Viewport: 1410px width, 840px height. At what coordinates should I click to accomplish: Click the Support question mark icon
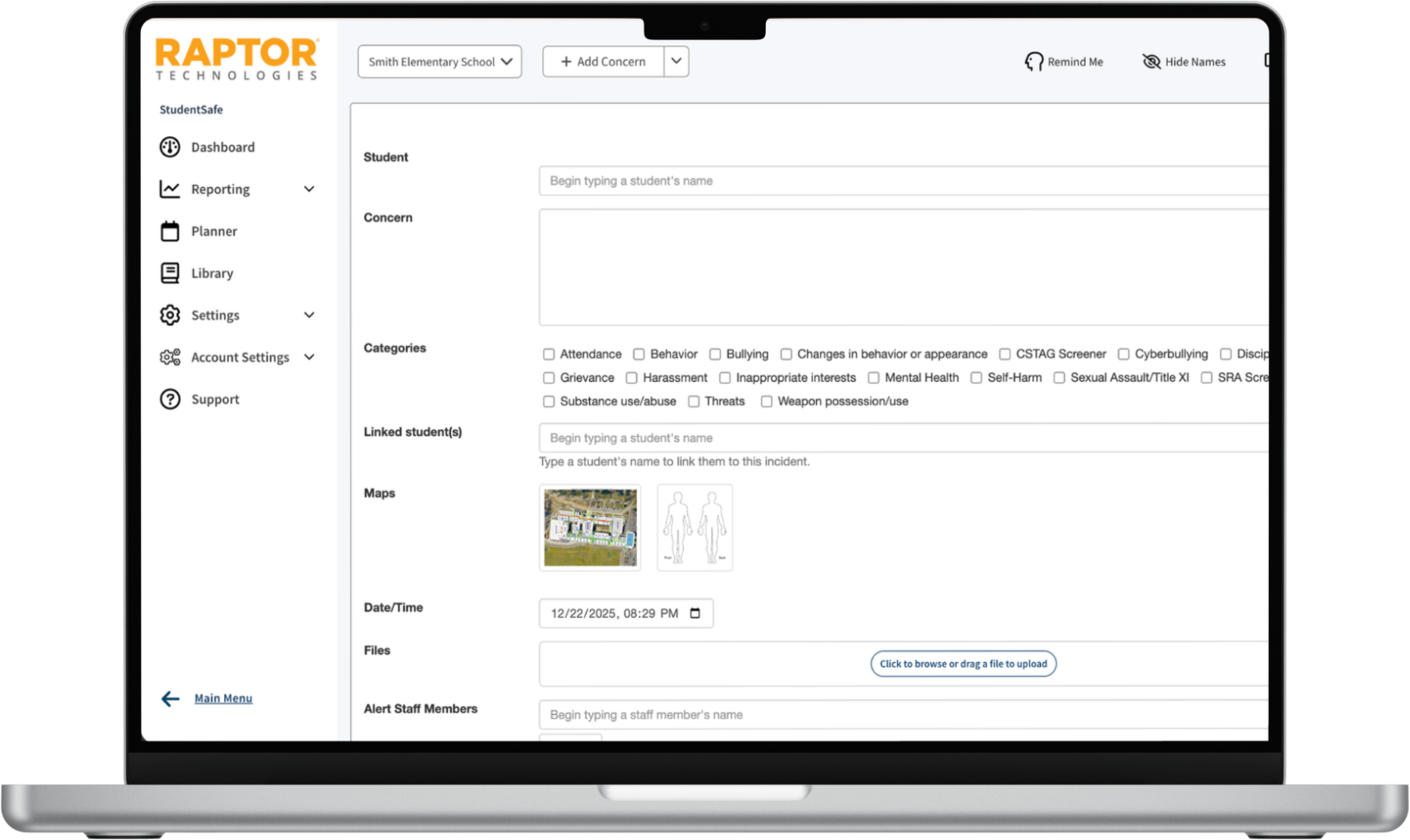coord(170,398)
